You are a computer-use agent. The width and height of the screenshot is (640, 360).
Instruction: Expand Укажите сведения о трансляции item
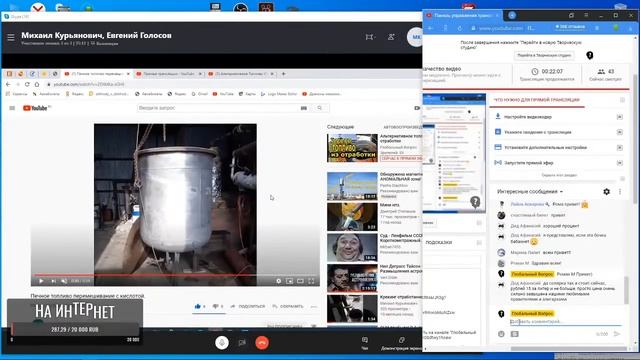click(558, 132)
